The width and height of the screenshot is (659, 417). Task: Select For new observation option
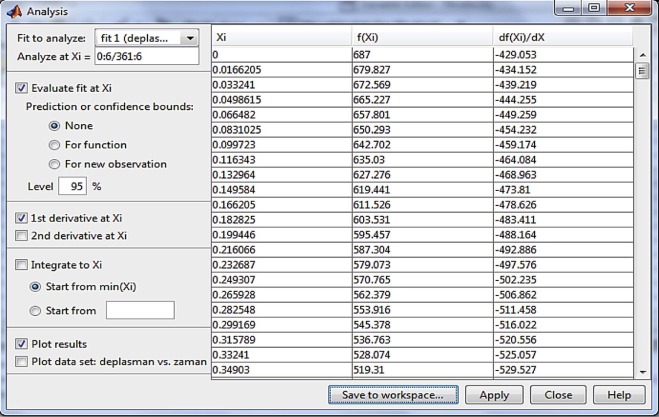(x=54, y=164)
